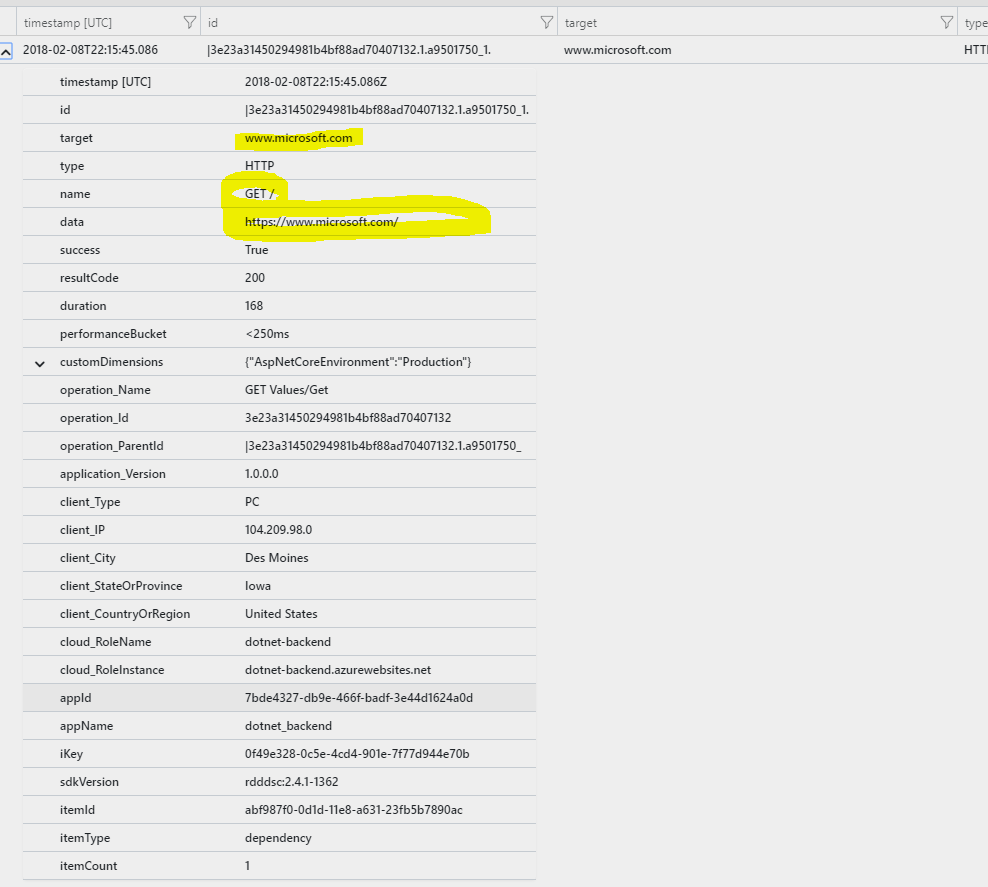Screen dimensions: 988x887
Task: Select the itemType value dependency
Action: coord(281,837)
